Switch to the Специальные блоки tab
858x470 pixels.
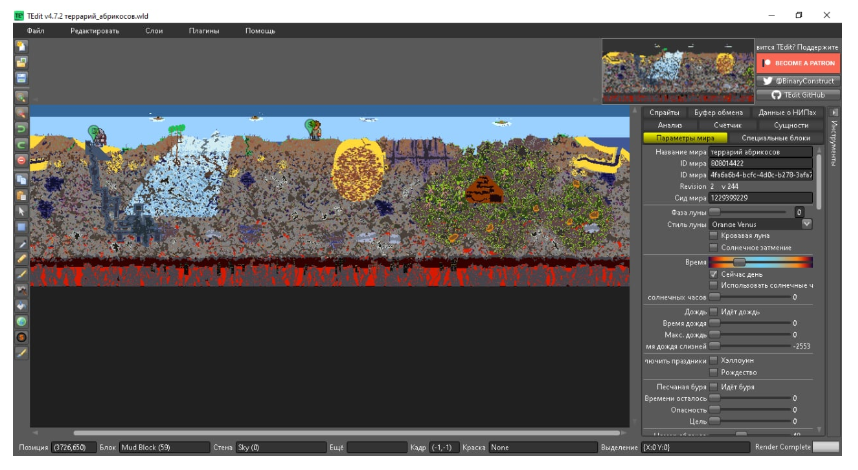pos(776,138)
